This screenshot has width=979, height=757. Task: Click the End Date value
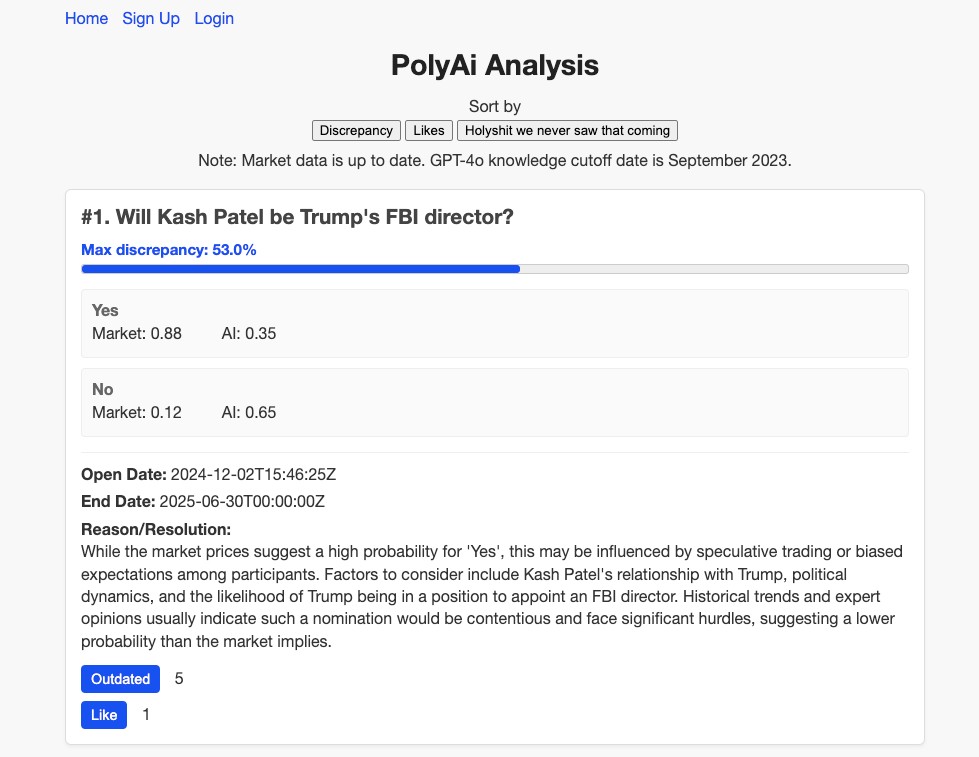[x=242, y=502]
